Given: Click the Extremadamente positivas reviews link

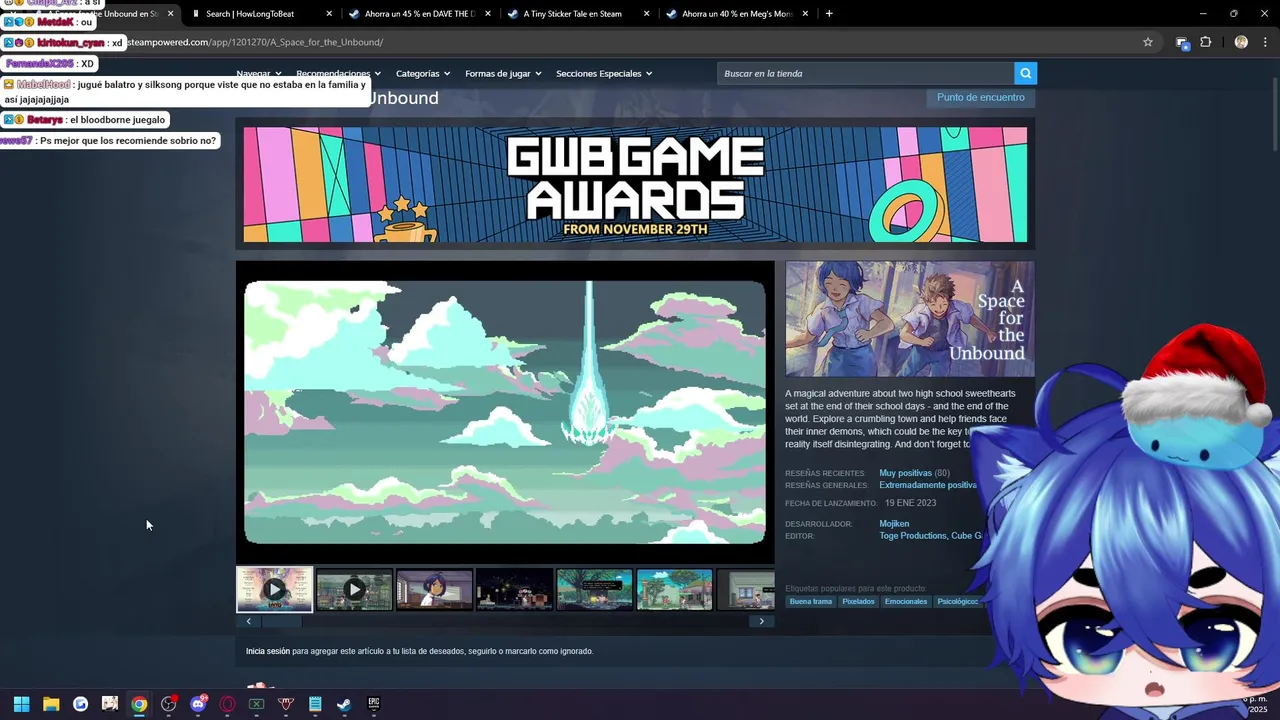Looking at the screenshot, I should (x=928, y=485).
